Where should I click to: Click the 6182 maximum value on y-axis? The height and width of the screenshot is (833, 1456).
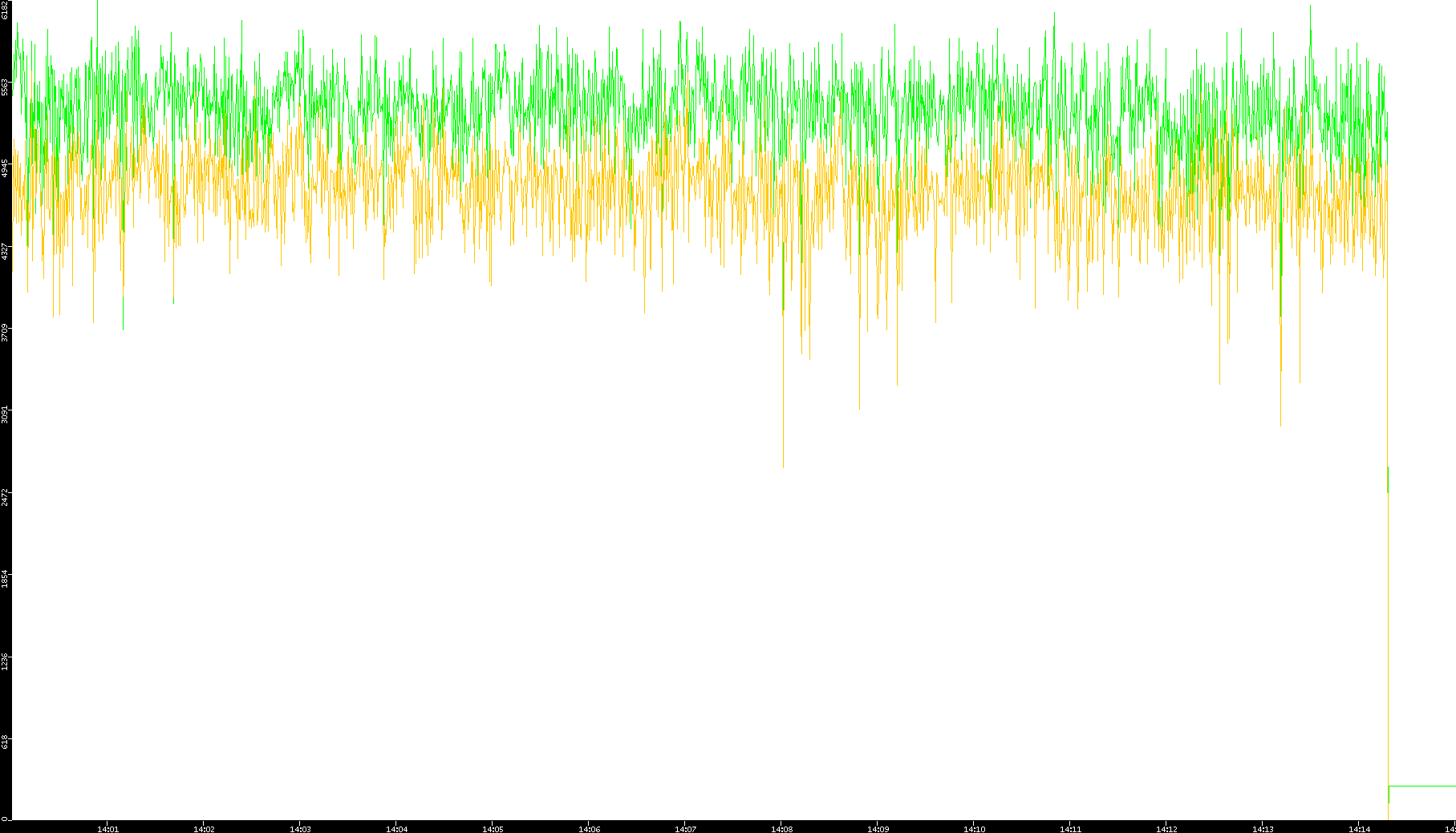[x=5, y=10]
